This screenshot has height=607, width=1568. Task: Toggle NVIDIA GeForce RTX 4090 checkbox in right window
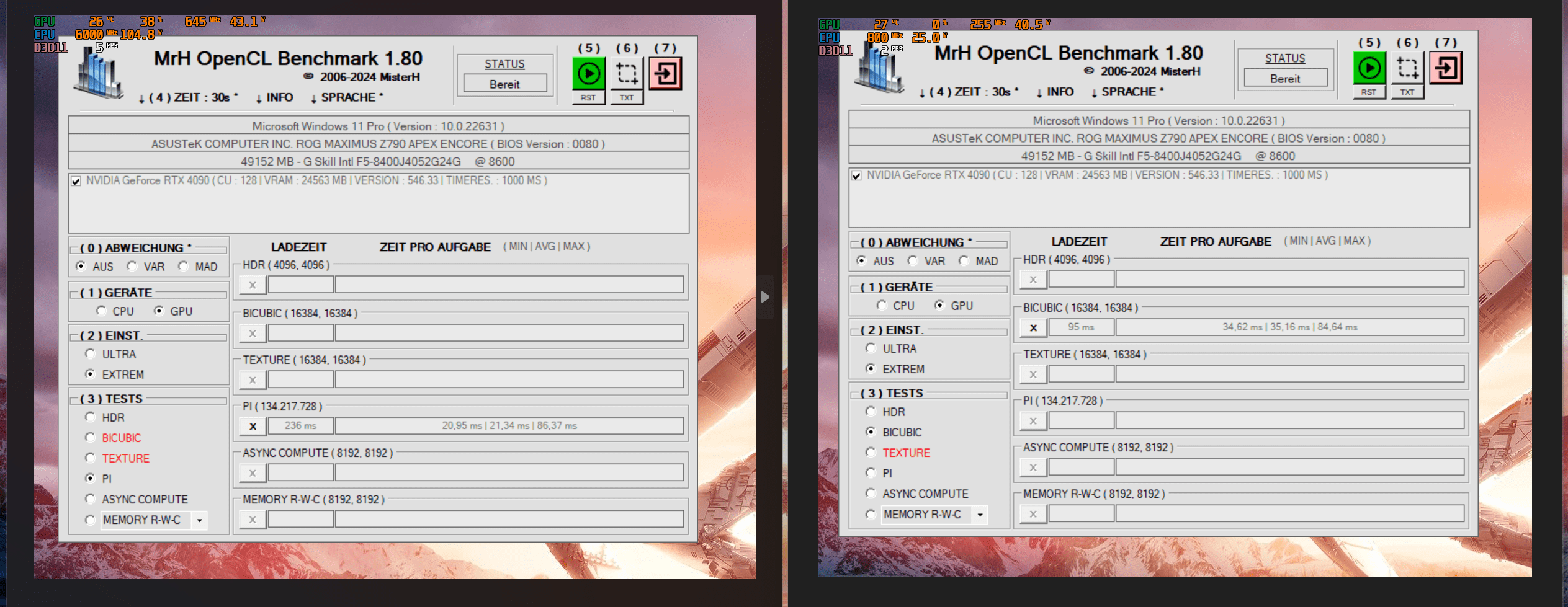click(856, 175)
